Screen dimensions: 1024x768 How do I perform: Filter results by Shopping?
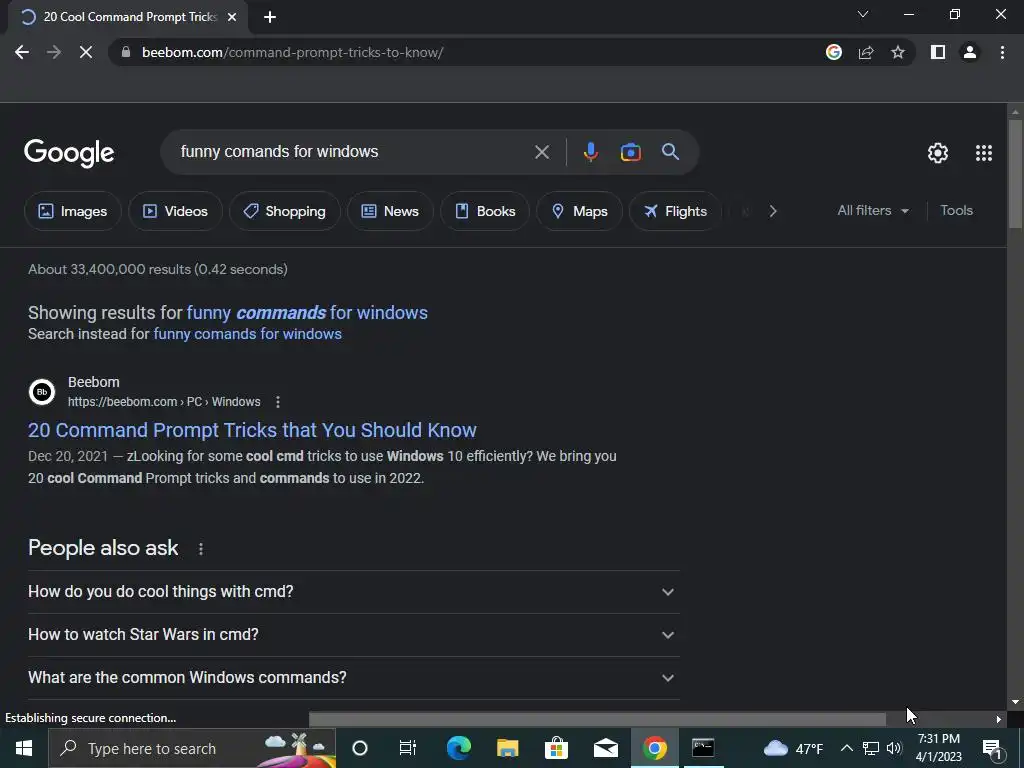[284, 211]
